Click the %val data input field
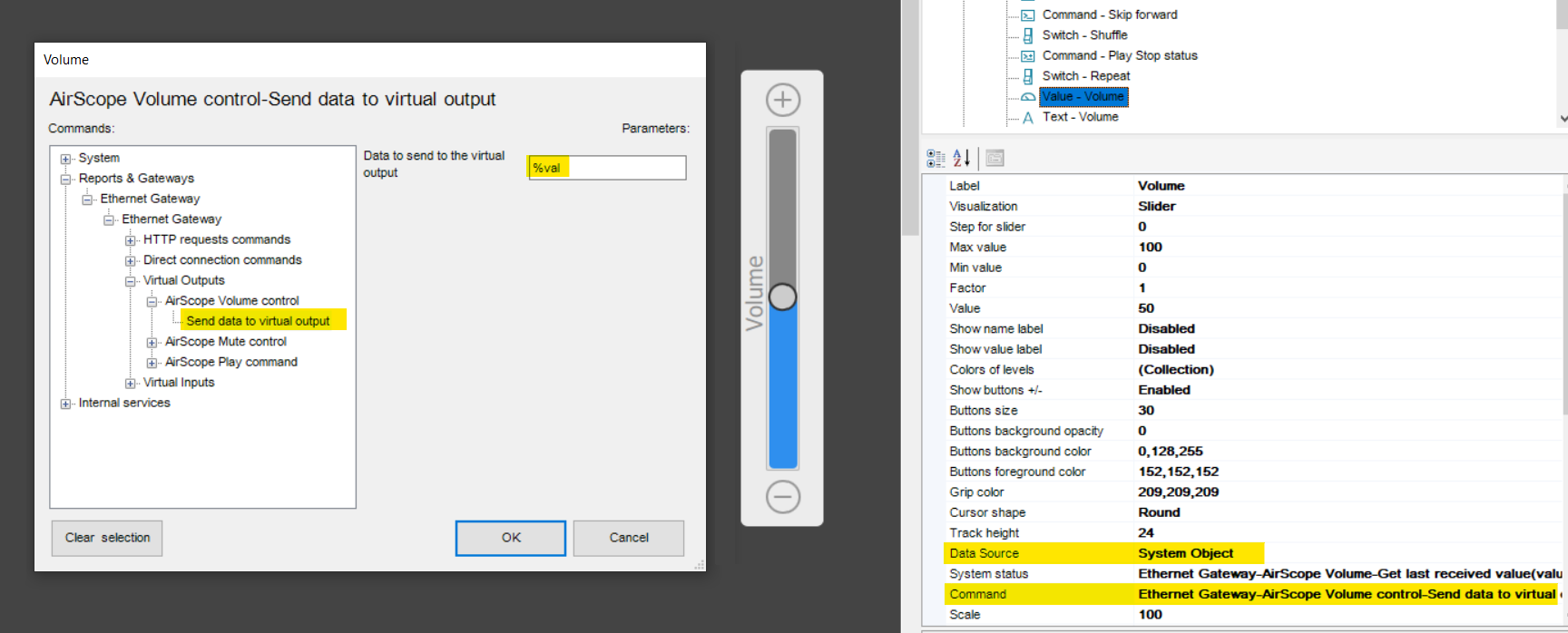The image size is (1568, 633). click(607, 168)
